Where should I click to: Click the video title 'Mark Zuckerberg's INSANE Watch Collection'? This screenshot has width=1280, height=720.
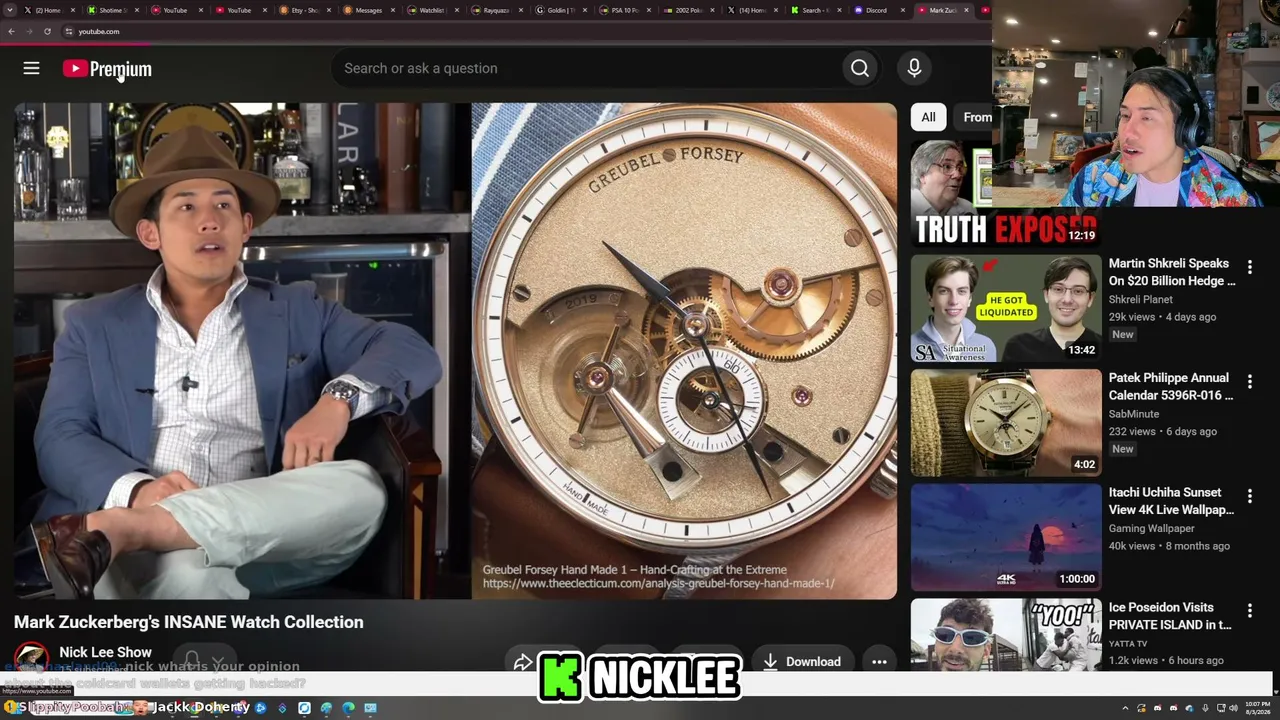click(x=189, y=622)
